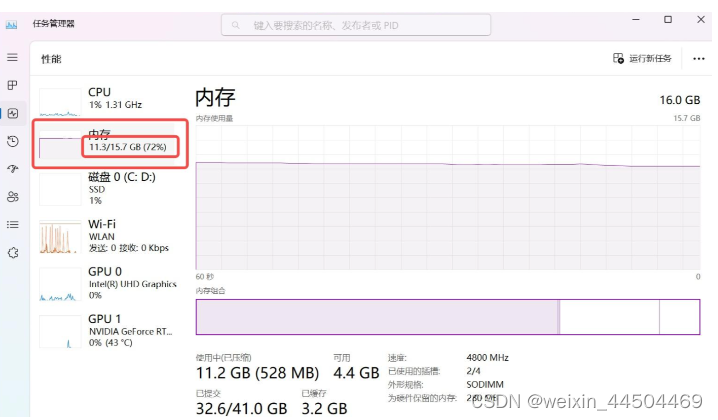This screenshot has width=718, height=420.
Task: Select the GPU 0 Intel UHD item
Action: (x=110, y=283)
